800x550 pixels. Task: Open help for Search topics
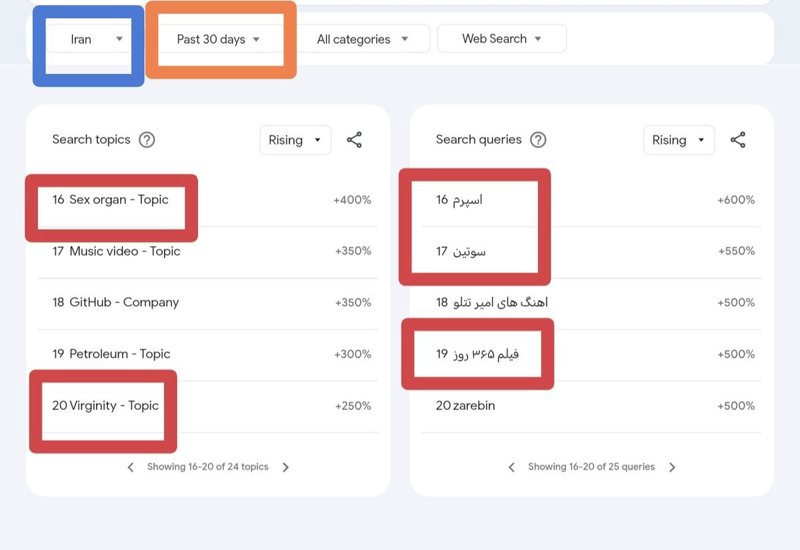coord(147,140)
